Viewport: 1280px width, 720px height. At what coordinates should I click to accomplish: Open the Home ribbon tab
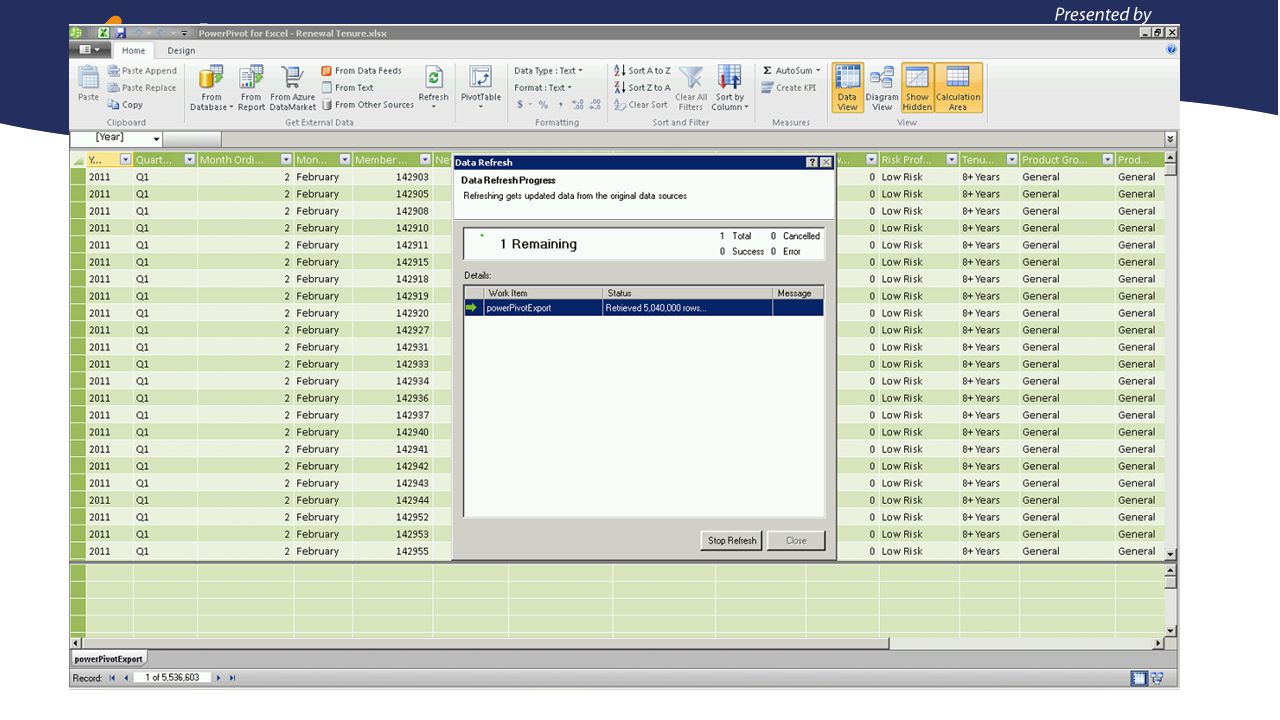133,51
